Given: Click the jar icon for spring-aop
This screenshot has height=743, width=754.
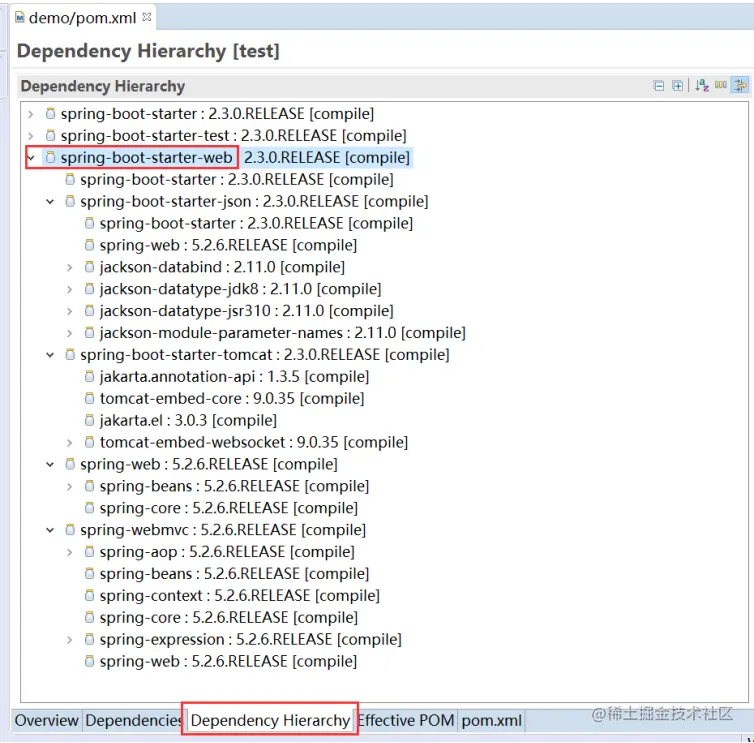Looking at the screenshot, I should [89, 552].
